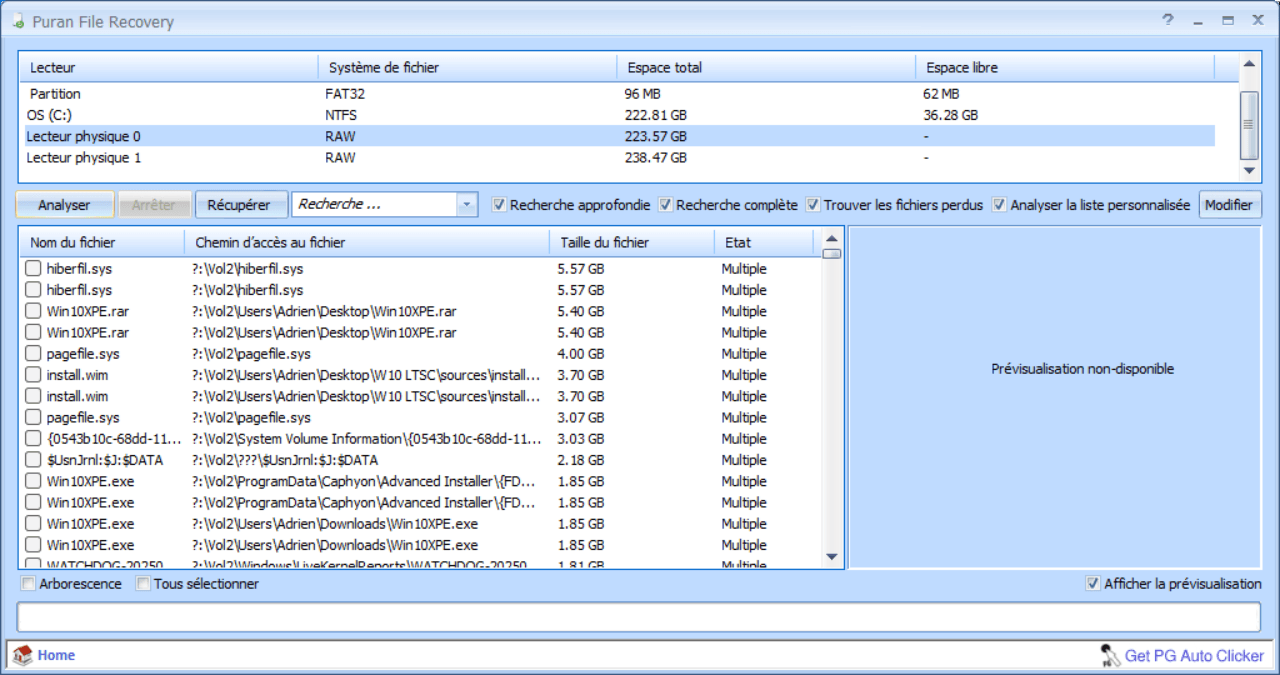The image size is (1280, 675).
Task: Click the Espace total column header
Action: (766, 68)
